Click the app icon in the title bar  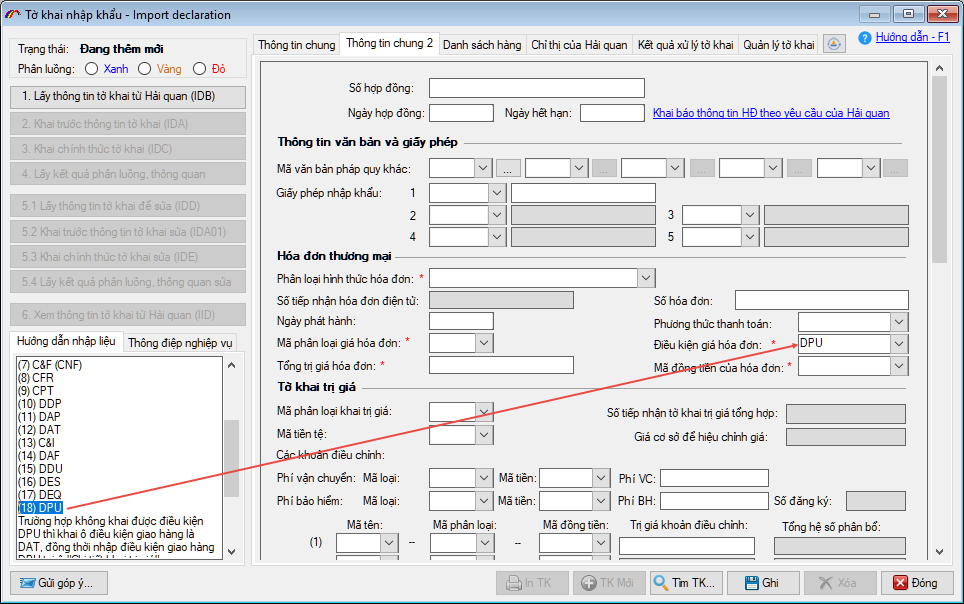click(x=13, y=15)
